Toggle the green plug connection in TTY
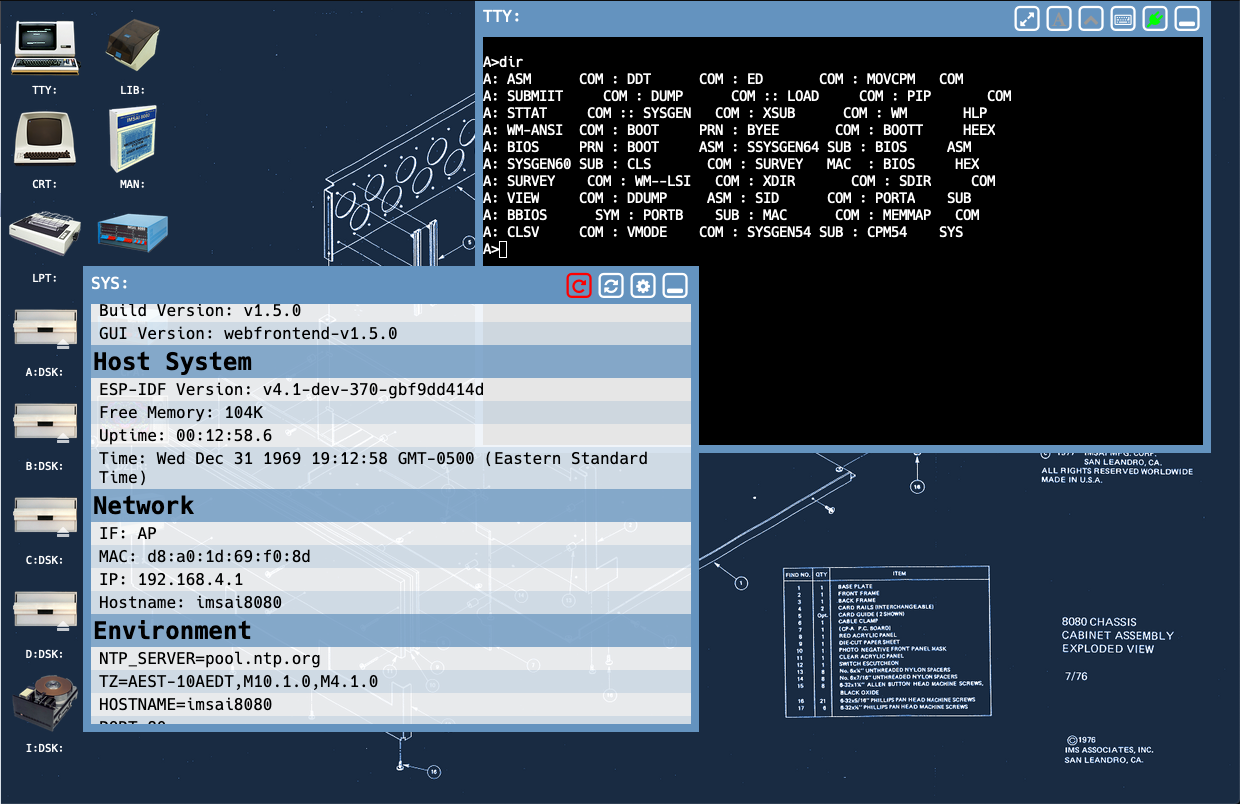The height and width of the screenshot is (804, 1240). tap(1155, 19)
